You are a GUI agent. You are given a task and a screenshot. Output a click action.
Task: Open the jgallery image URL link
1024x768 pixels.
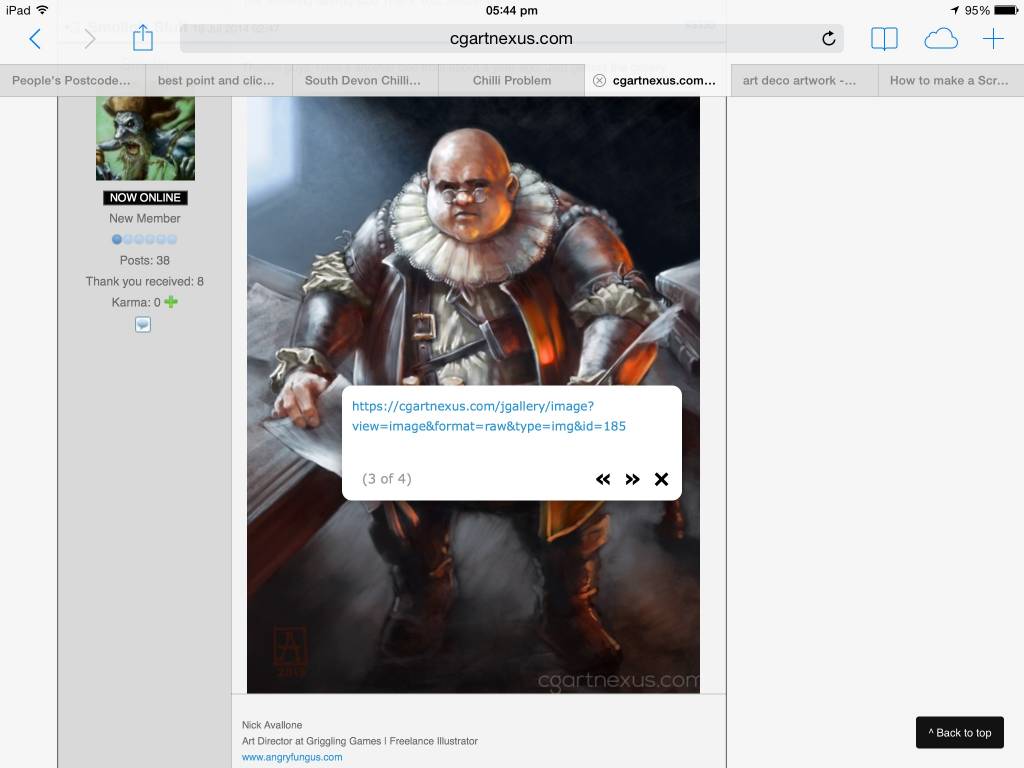(x=489, y=416)
